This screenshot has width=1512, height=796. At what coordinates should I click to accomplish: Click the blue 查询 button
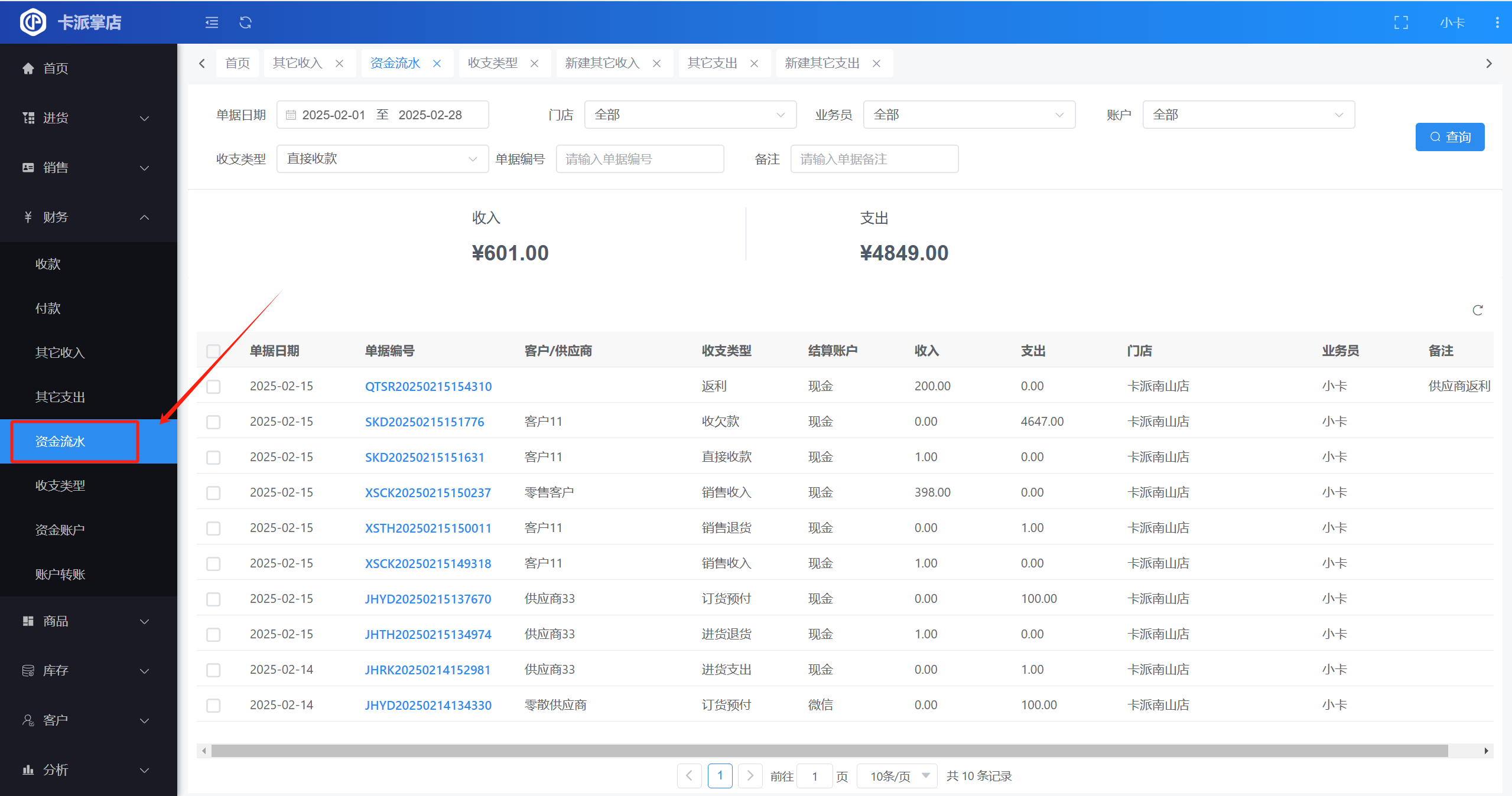pyautogui.click(x=1449, y=137)
